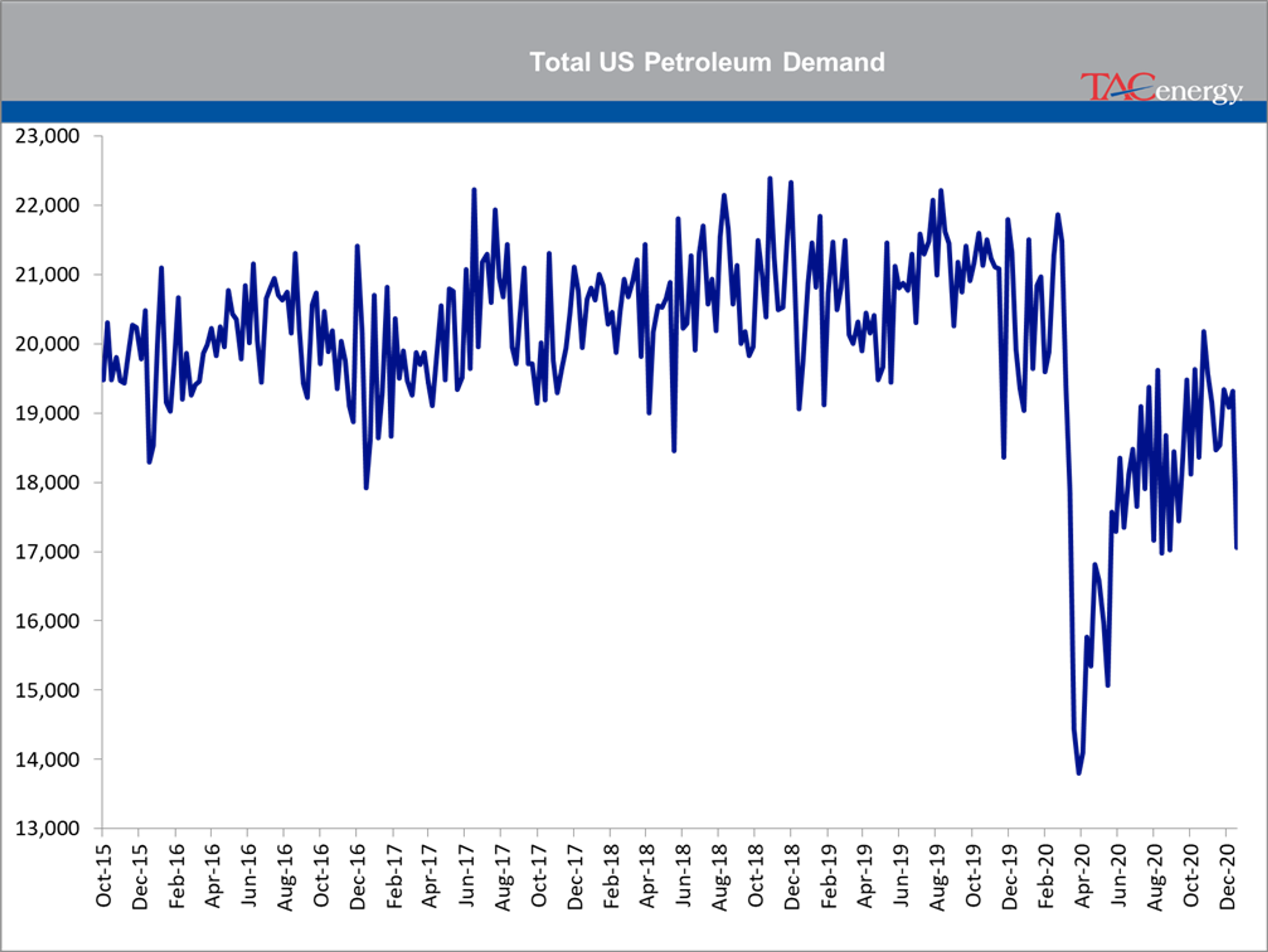Click the 14,000 y-axis label
1268x952 pixels.
(47, 759)
